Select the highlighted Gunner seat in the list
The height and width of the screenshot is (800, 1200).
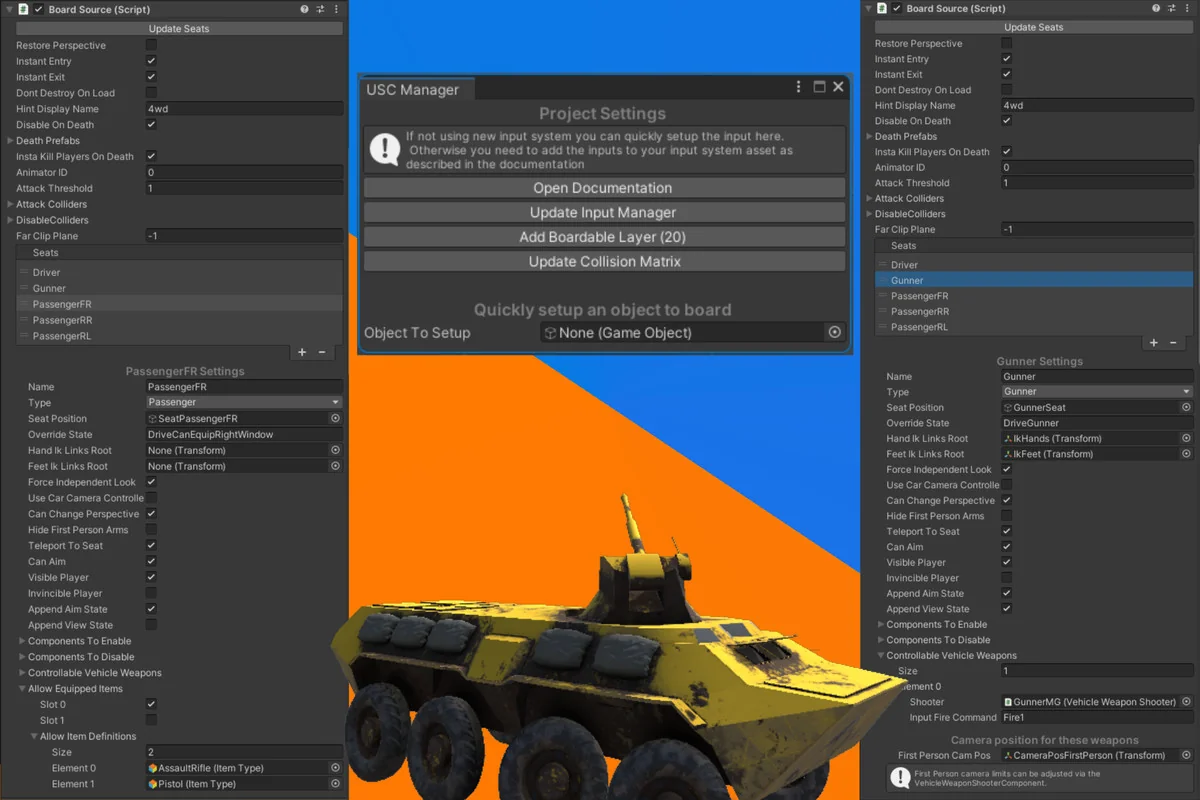(x=1033, y=281)
